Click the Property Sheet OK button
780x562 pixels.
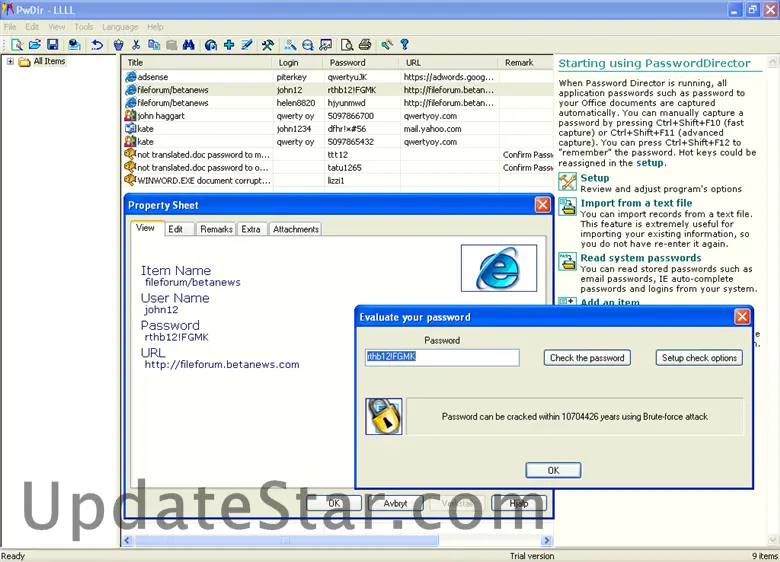point(334,503)
